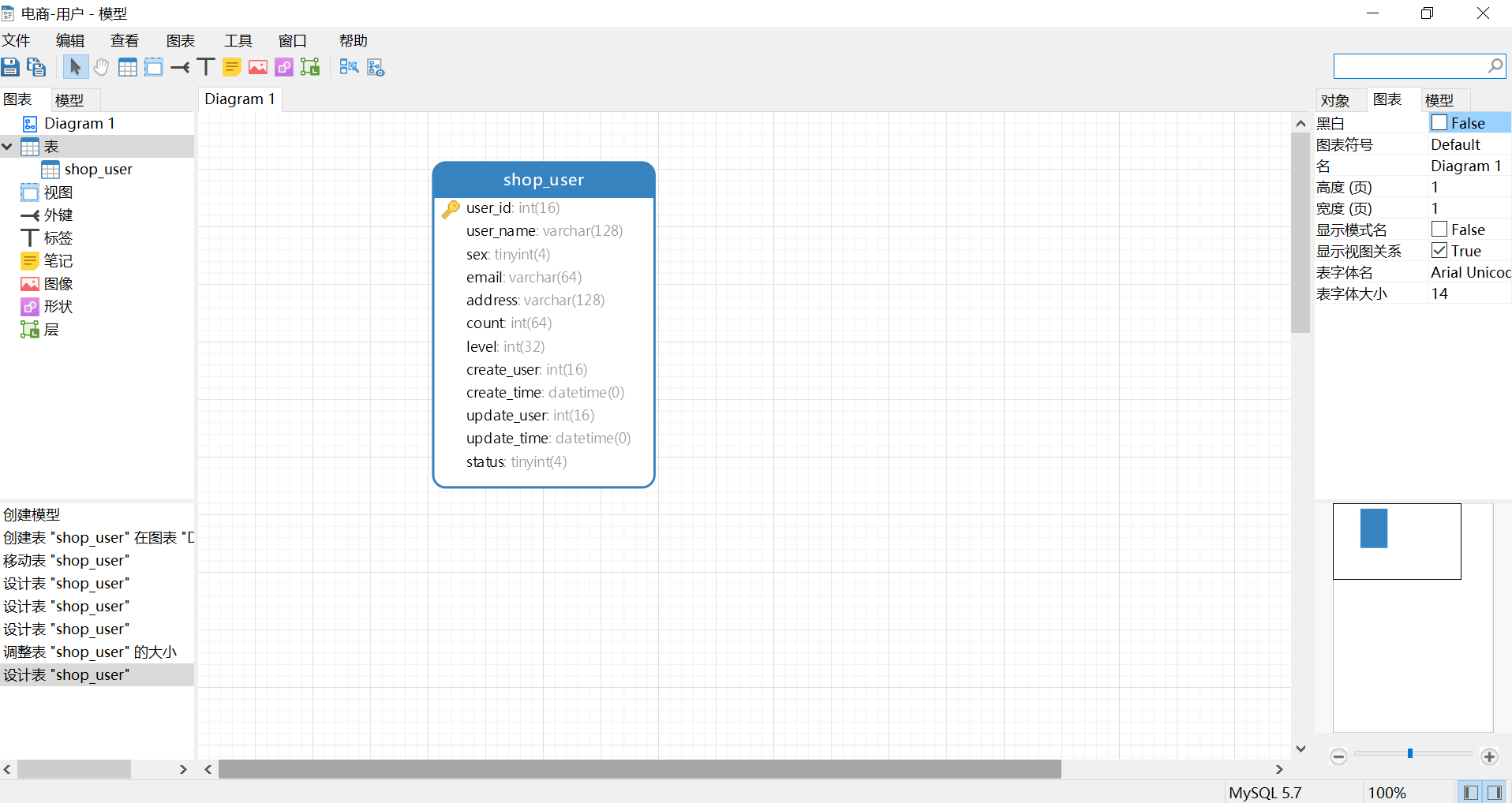Select the 形状 node in the tree
Screen dimensions: 1512x803
tap(58, 307)
